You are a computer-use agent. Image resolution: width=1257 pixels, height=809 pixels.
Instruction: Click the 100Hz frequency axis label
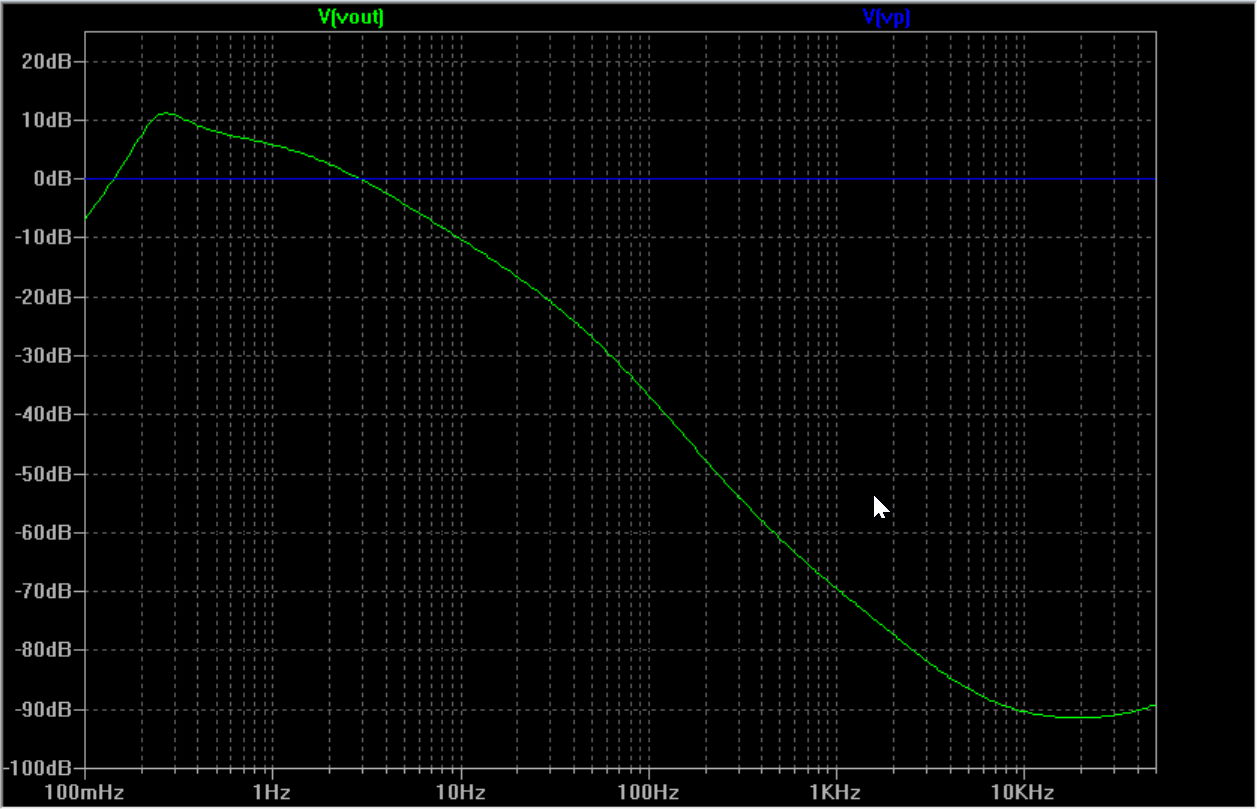pyautogui.click(x=648, y=793)
